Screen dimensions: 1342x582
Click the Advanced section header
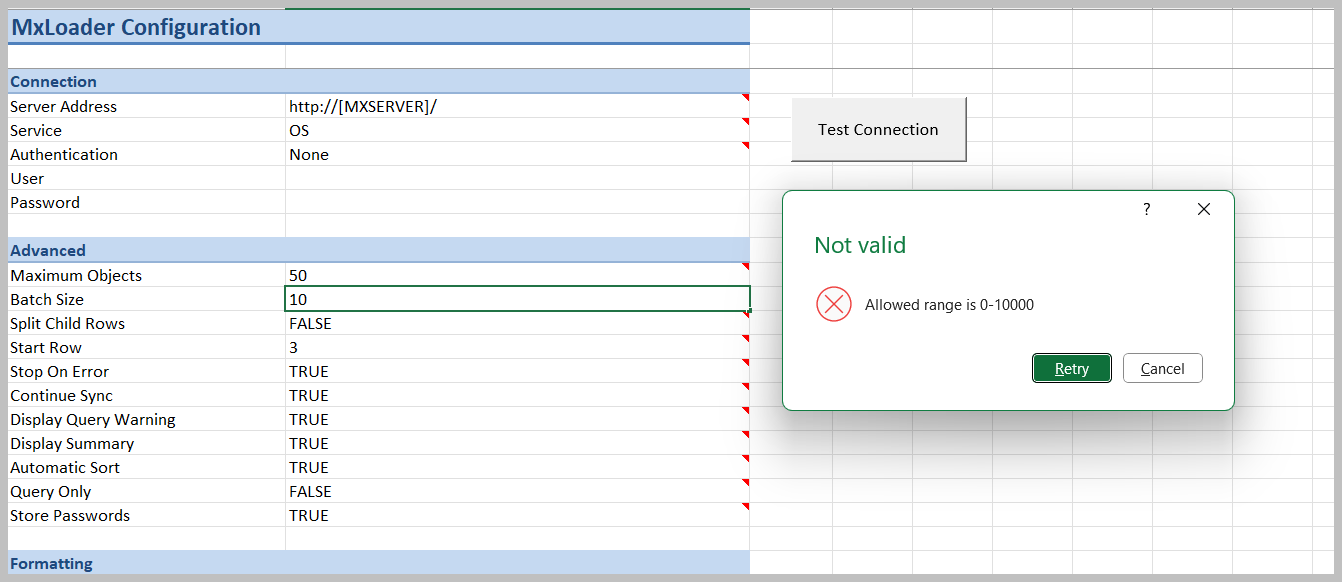tap(48, 250)
